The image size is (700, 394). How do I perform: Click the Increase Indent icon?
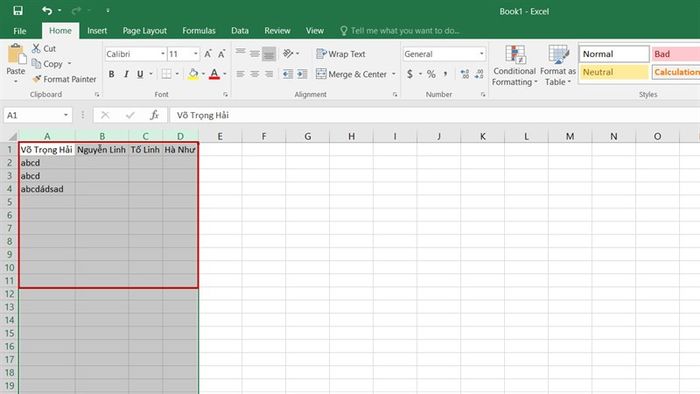tap(302, 74)
